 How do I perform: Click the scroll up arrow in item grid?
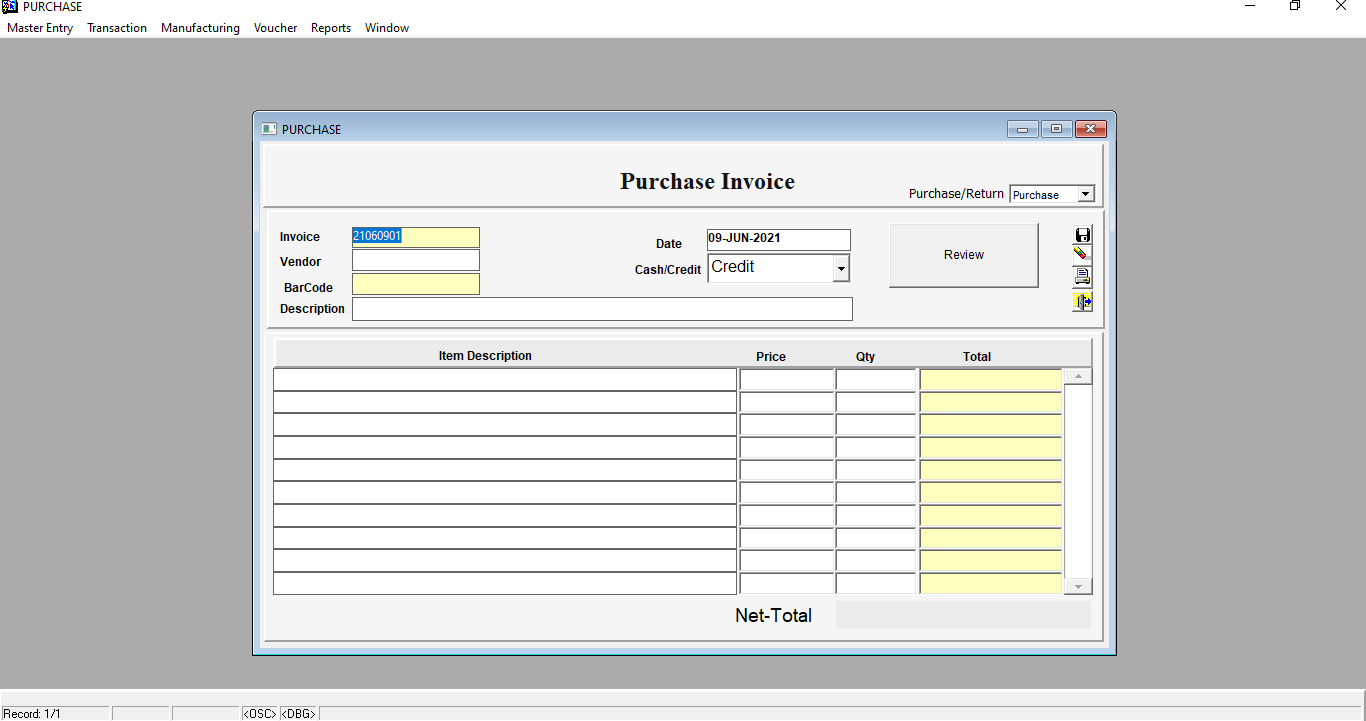click(x=1078, y=377)
